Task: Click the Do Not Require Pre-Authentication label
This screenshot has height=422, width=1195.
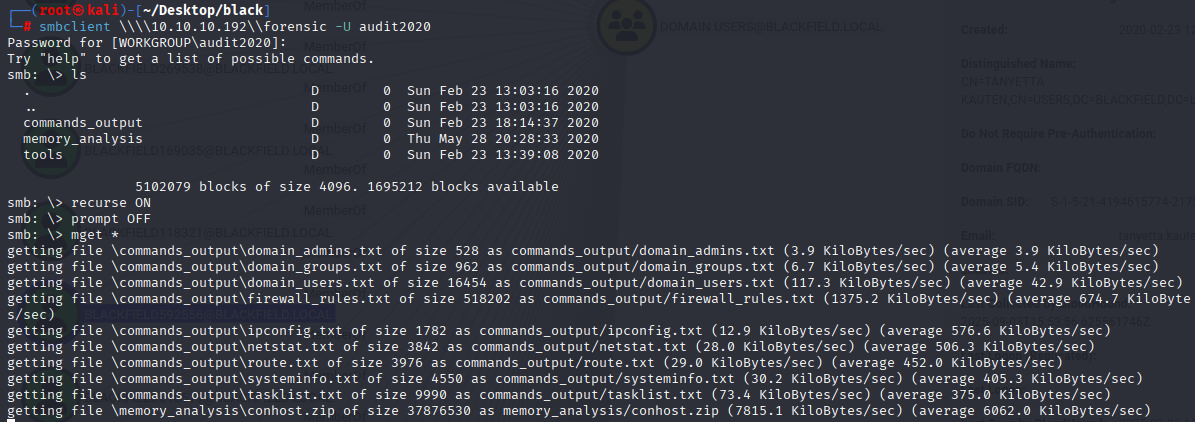Action: pyautogui.click(x=1059, y=133)
